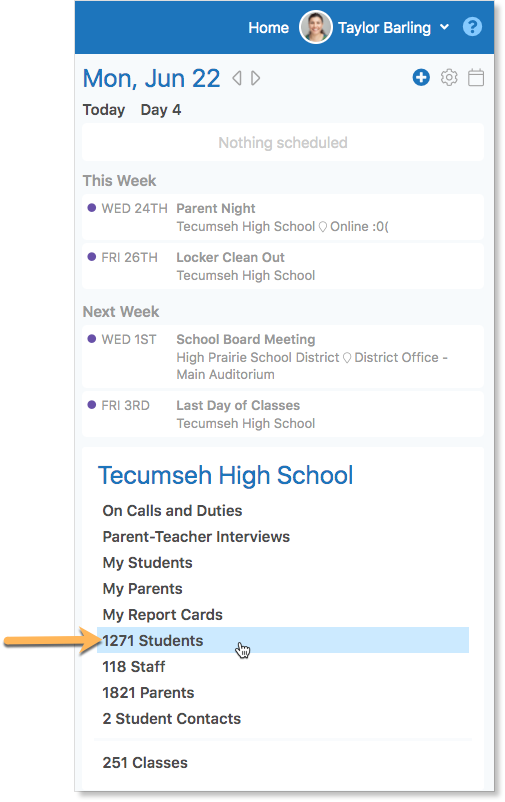Image resolution: width=505 pixels, height=802 pixels.
Task: Go to next day arrow
Action: point(255,78)
